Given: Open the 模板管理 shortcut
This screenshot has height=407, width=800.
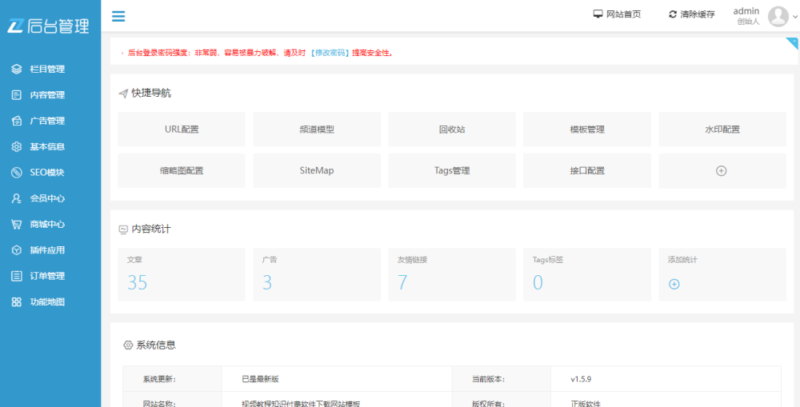Looking at the screenshot, I should [x=587, y=130].
